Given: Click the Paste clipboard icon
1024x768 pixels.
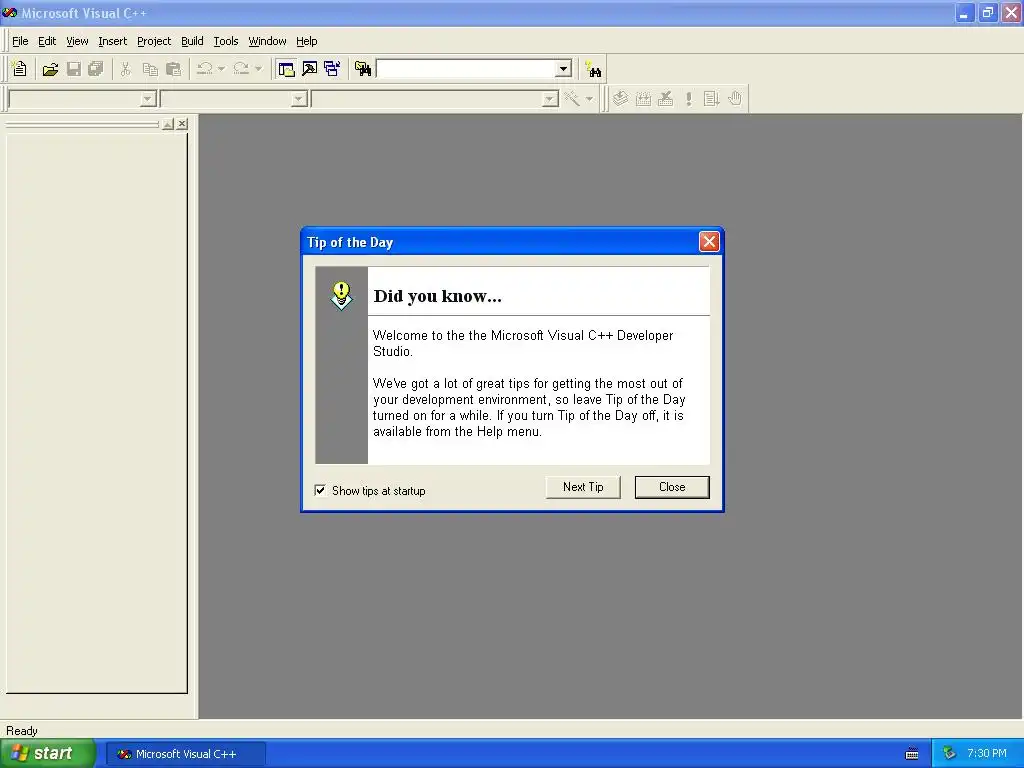Looking at the screenshot, I should [x=174, y=69].
